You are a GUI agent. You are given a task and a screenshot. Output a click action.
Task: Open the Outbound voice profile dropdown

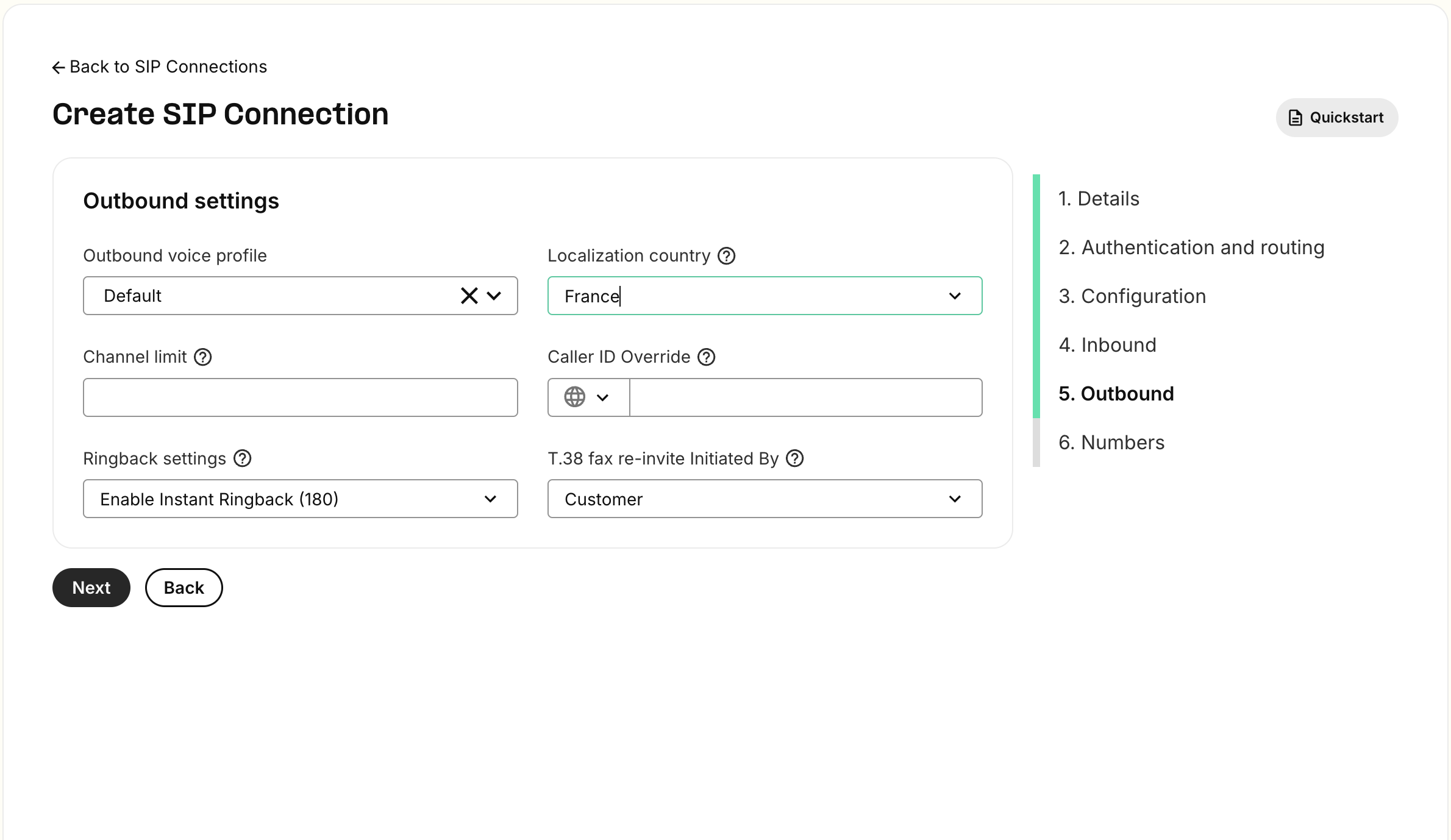tap(494, 296)
